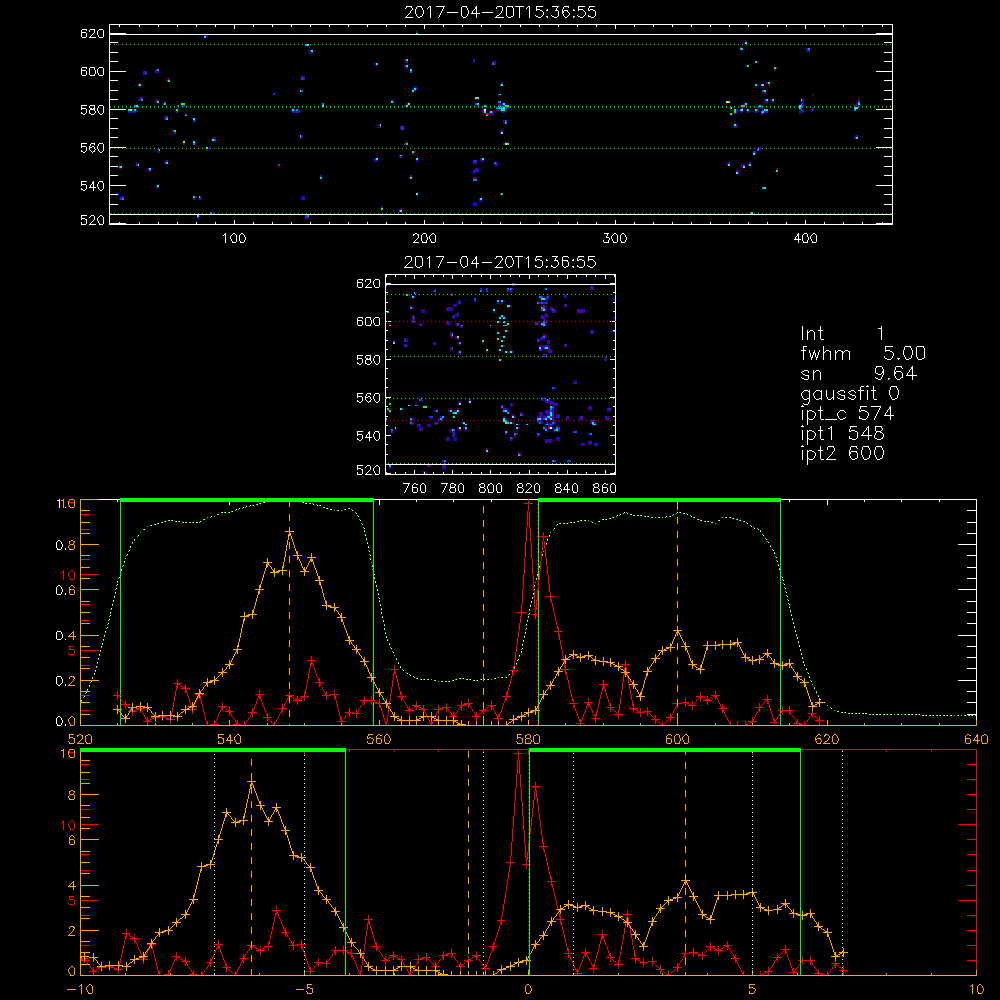Click y-axis label '2' of bottom plot
The image size is (1000, 1000).
71,931
